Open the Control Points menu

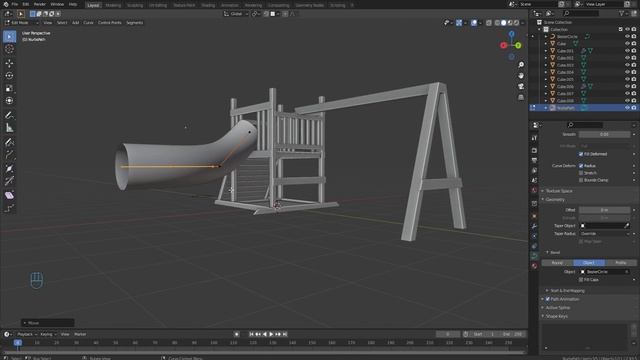[x=109, y=23]
